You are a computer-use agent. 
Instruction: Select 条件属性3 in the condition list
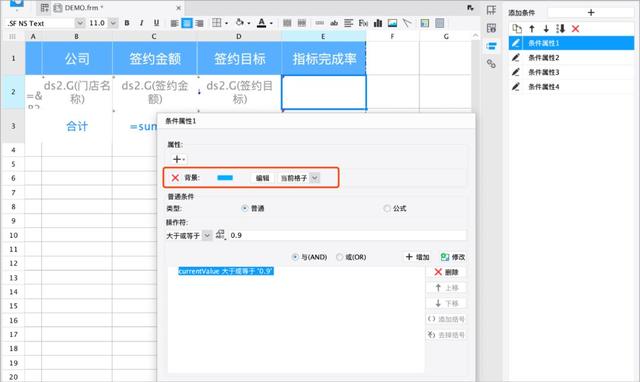571,72
